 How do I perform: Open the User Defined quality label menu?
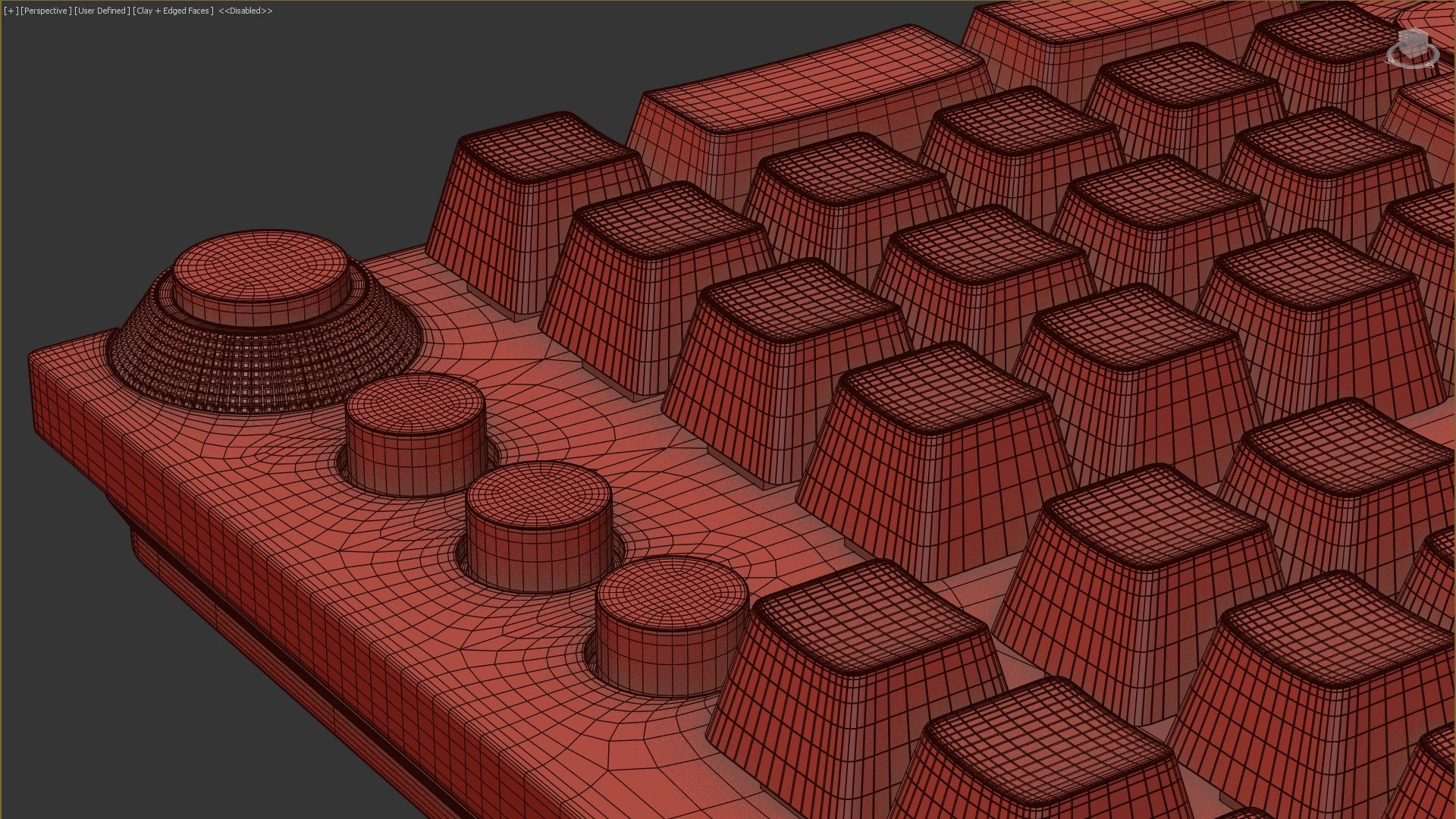pos(102,11)
